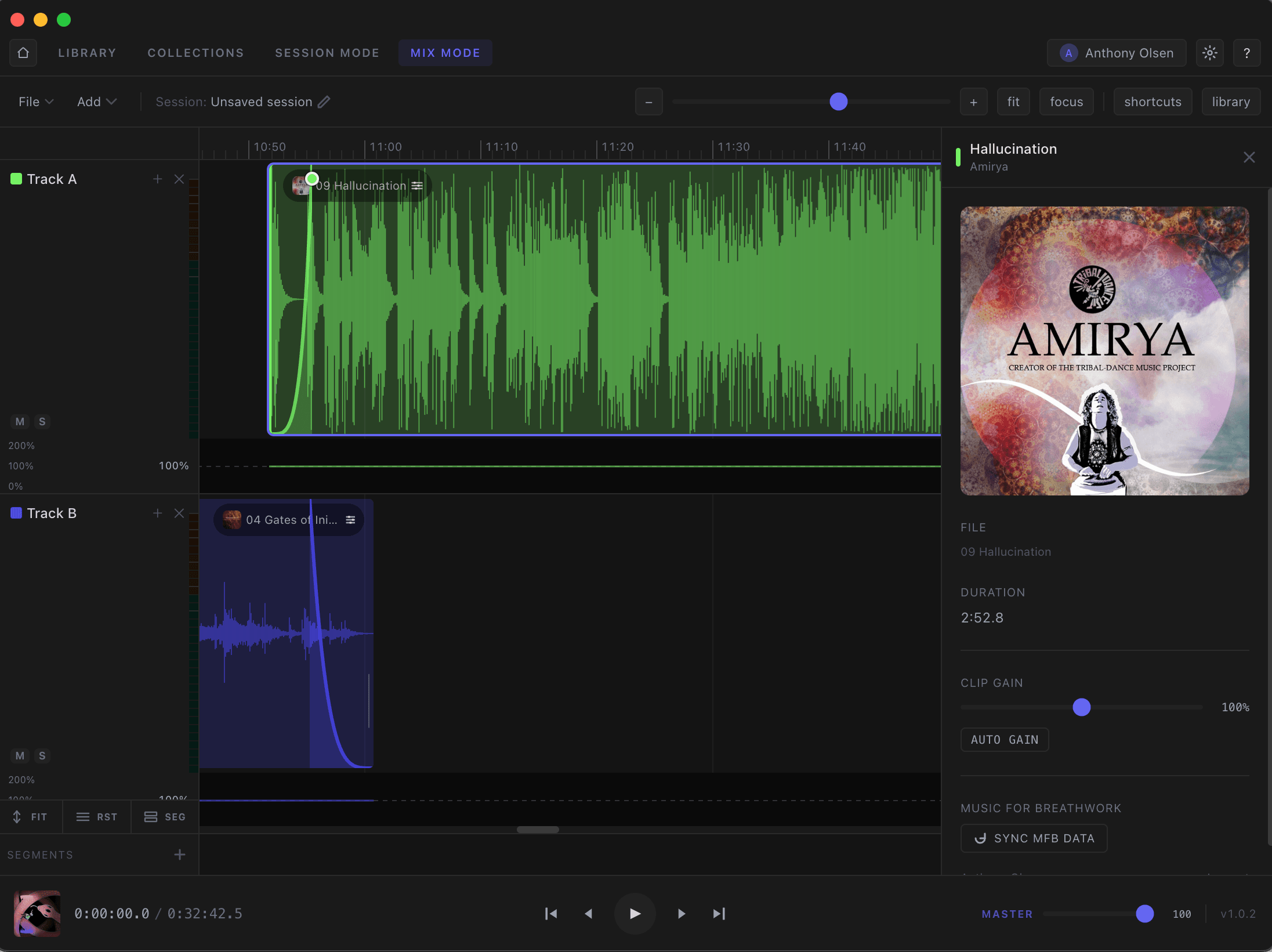Viewport: 1272px width, 952px height.
Task: Open the File dropdown menu
Action: tap(36, 102)
